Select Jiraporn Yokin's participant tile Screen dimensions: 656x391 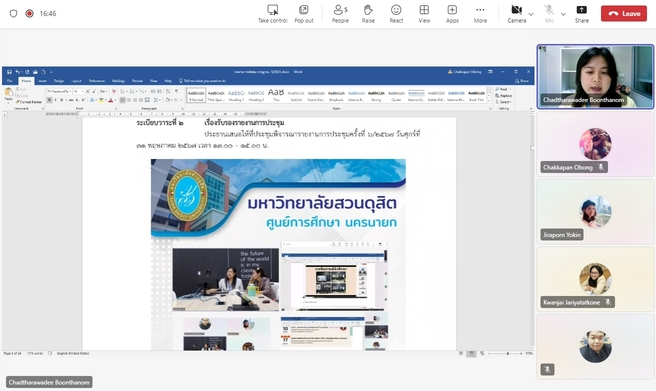(595, 212)
